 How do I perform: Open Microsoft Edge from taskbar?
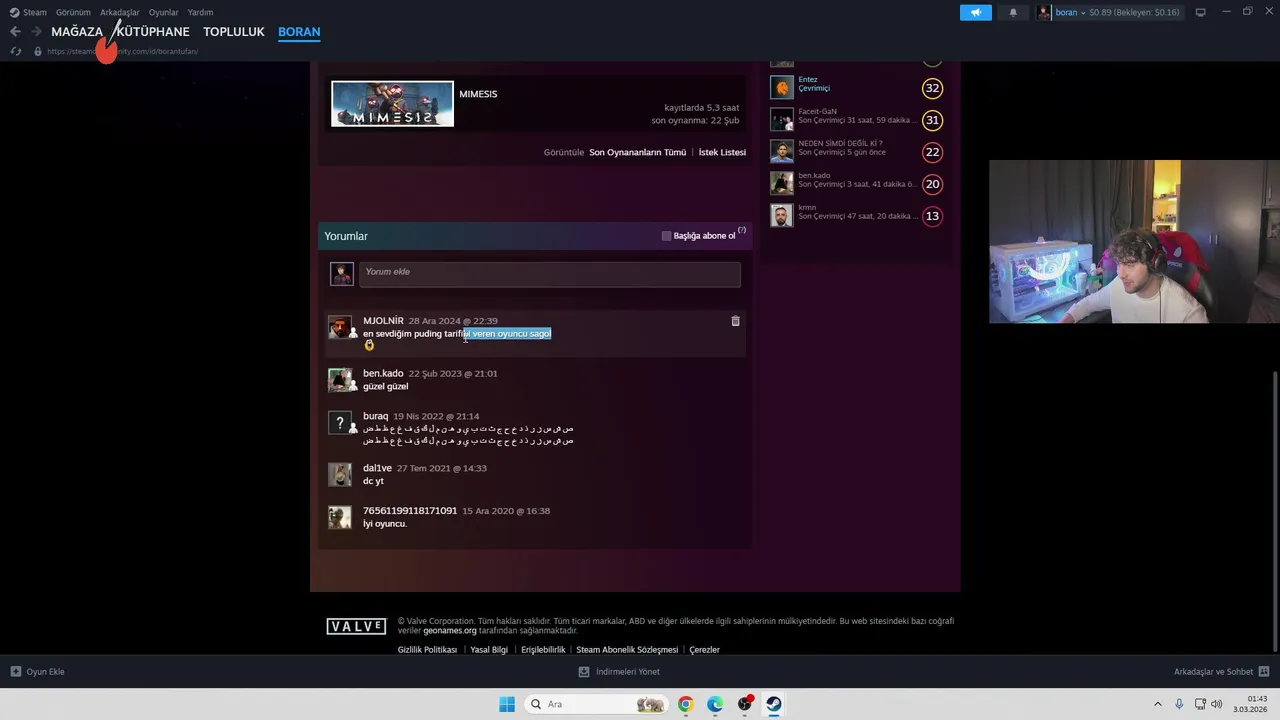click(x=715, y=704)
